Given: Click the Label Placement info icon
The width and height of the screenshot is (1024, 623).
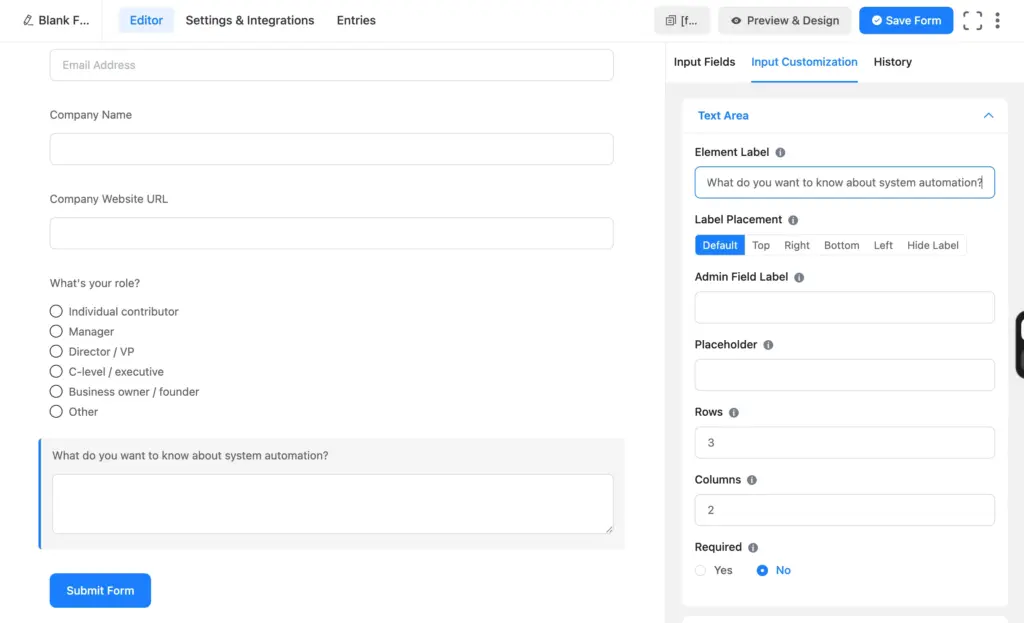Looking at the screenshot, I should coord(793,220).
